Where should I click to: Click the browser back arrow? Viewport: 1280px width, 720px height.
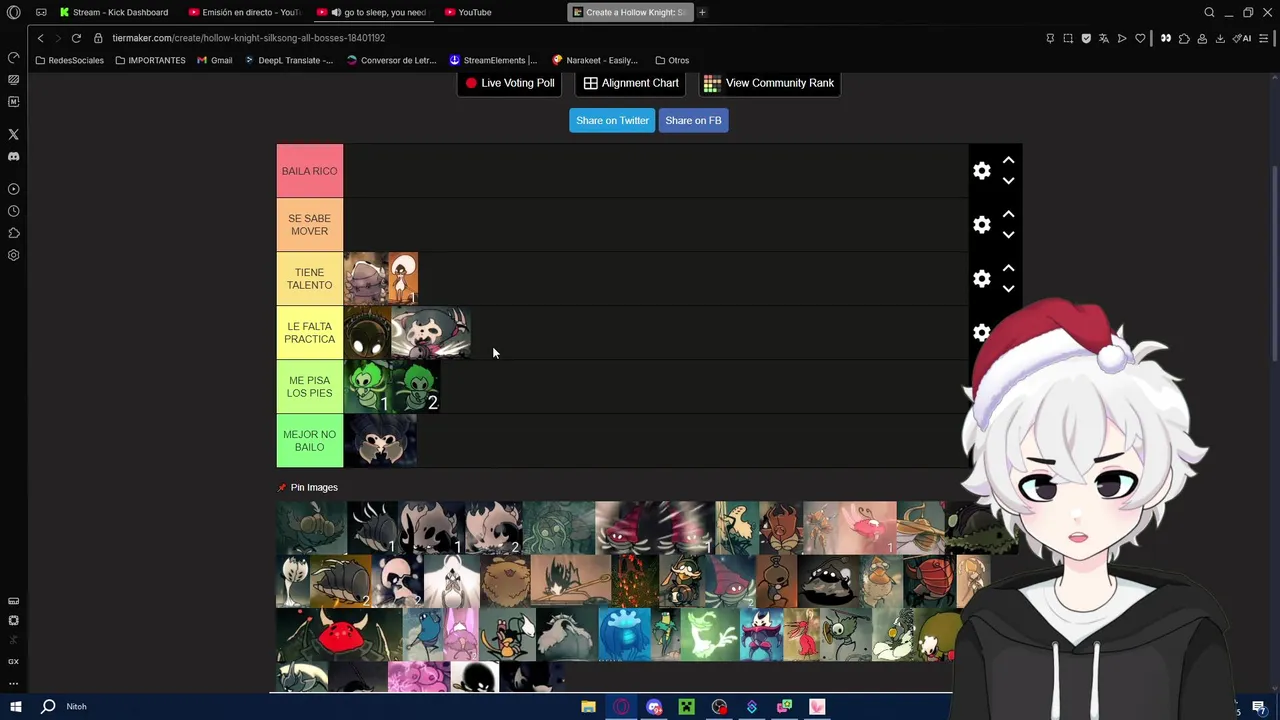click(40, 38)
